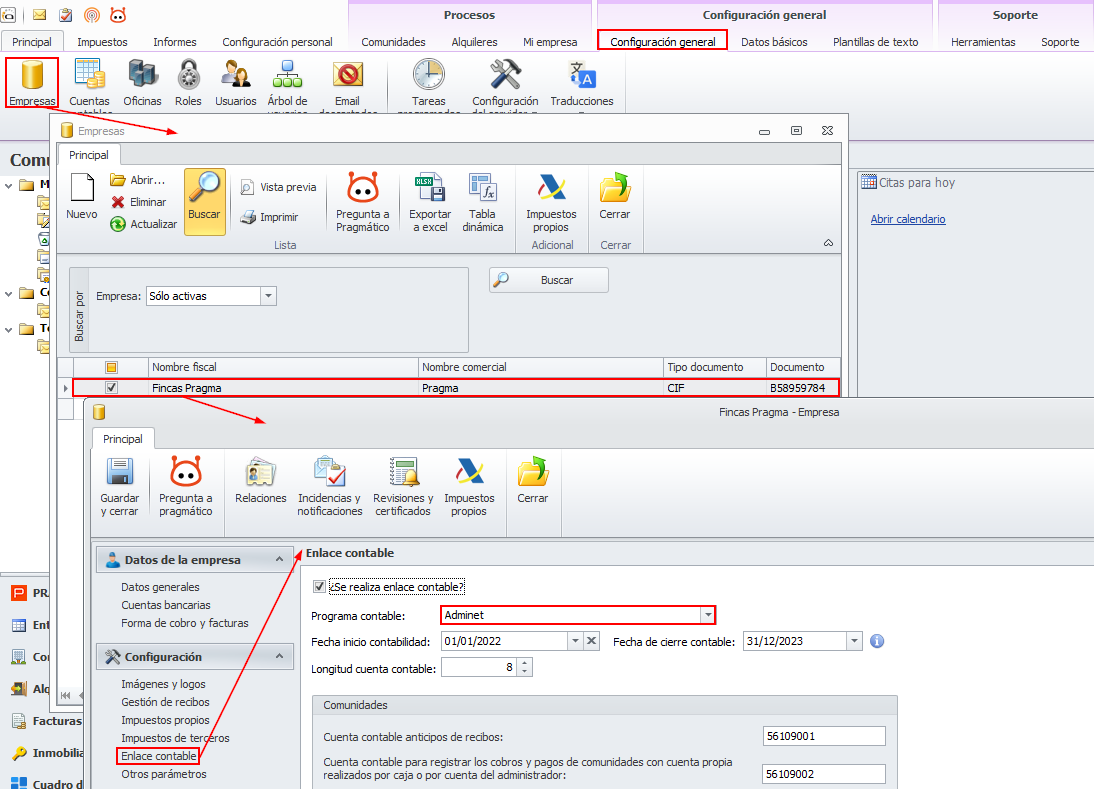Image resolution: width=1094 pixels, height=789 pixels.
Task: Click the account field showing 56109002
Action: (x=824, y=774)
